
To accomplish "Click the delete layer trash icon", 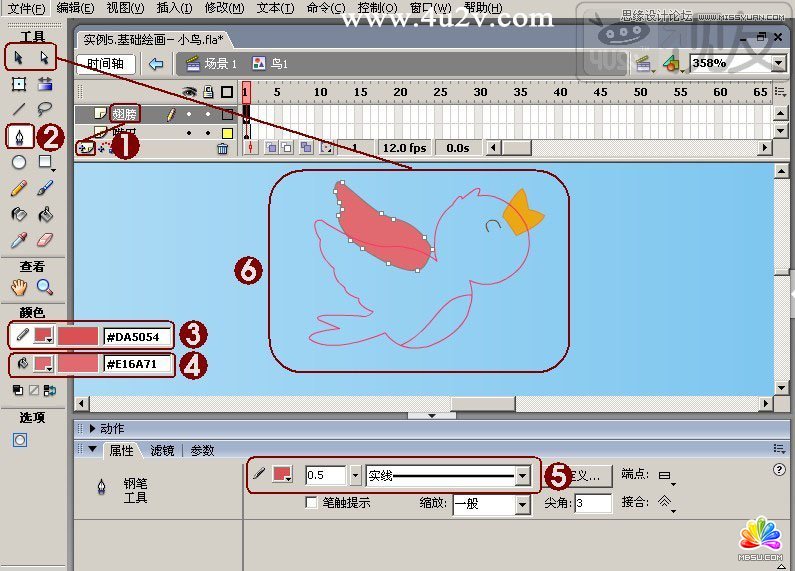I will [222, 148].
